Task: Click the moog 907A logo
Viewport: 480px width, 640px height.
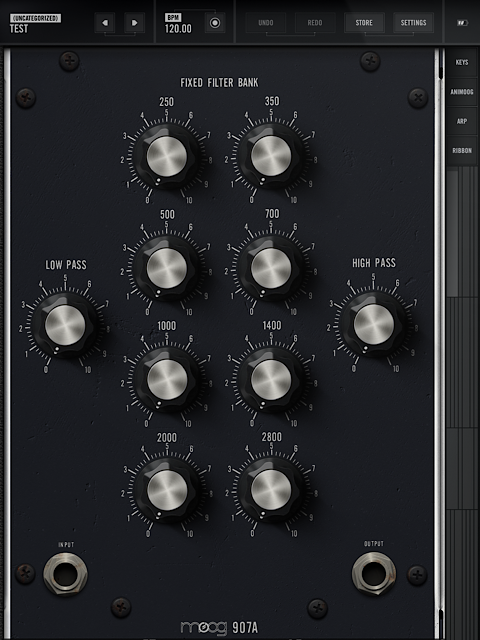Action: coord(219,628)
